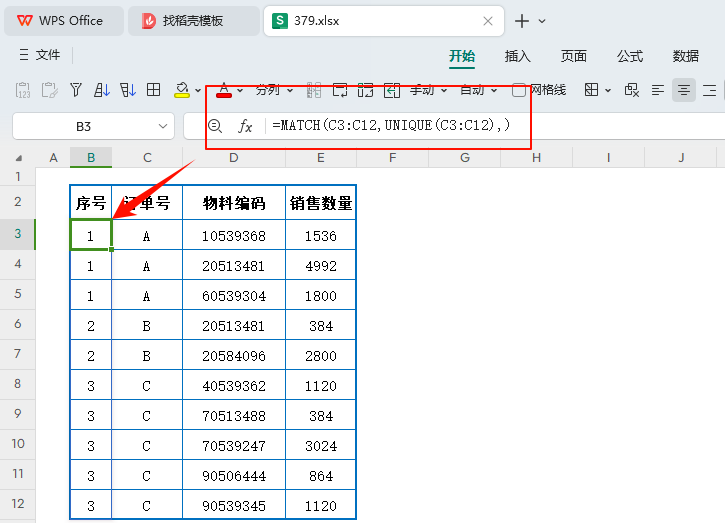Click the 序号 header cell
This screenshot has width=725, height=523.
(91, 203)
